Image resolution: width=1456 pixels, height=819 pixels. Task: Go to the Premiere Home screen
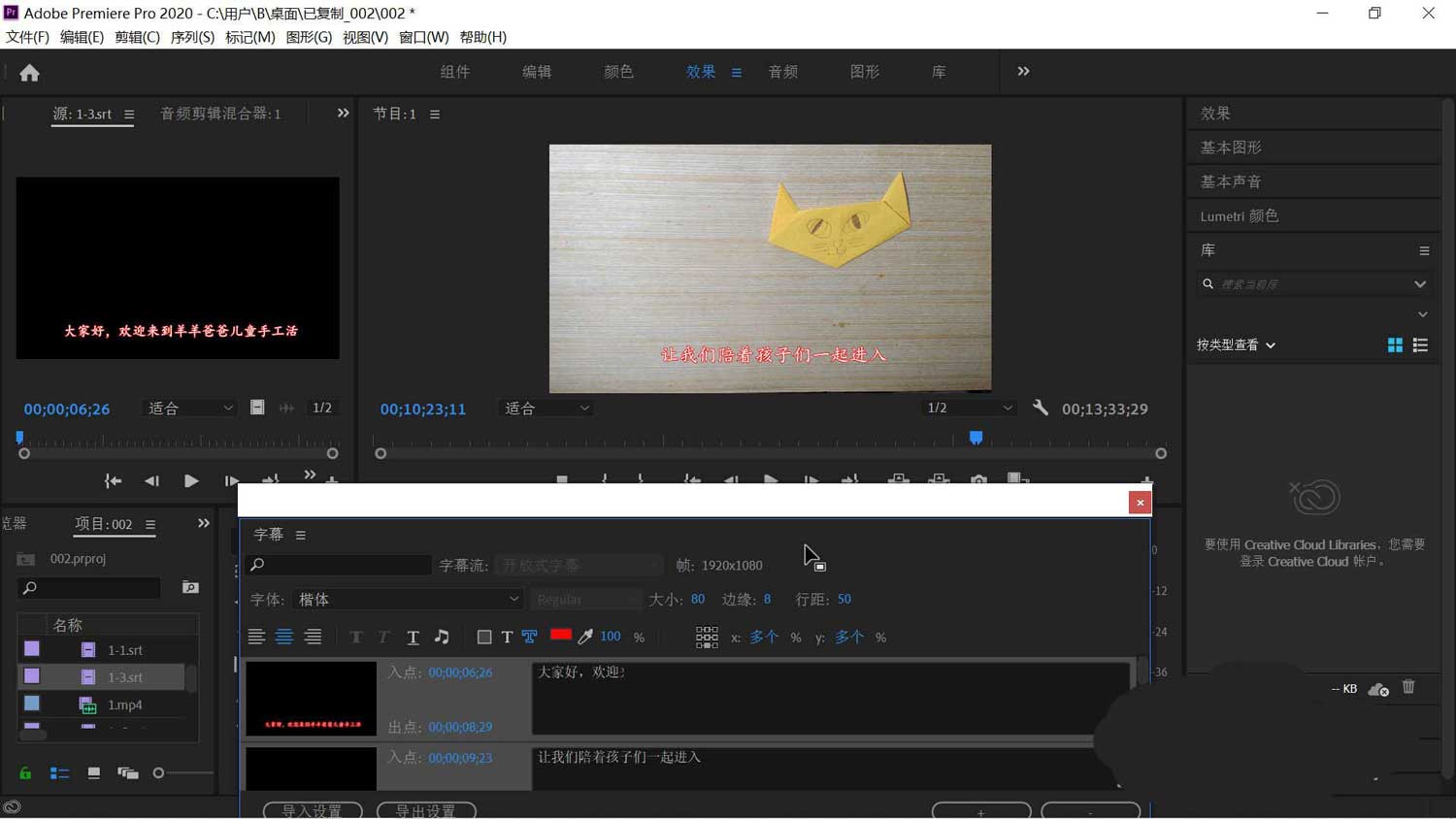pos(29,73)
